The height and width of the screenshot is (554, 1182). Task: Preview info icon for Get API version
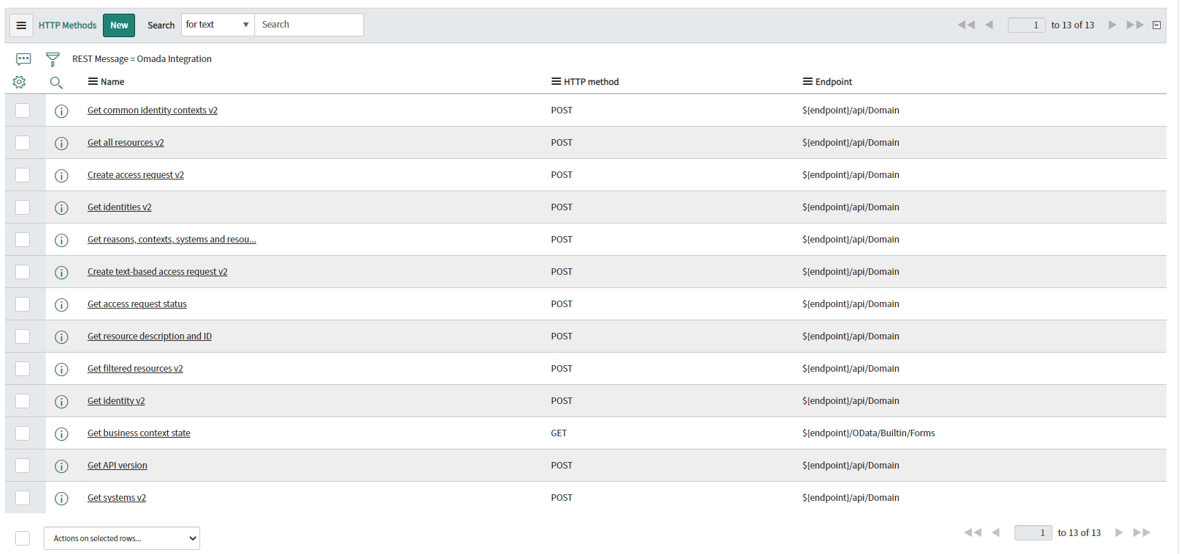tap(62, 466)
